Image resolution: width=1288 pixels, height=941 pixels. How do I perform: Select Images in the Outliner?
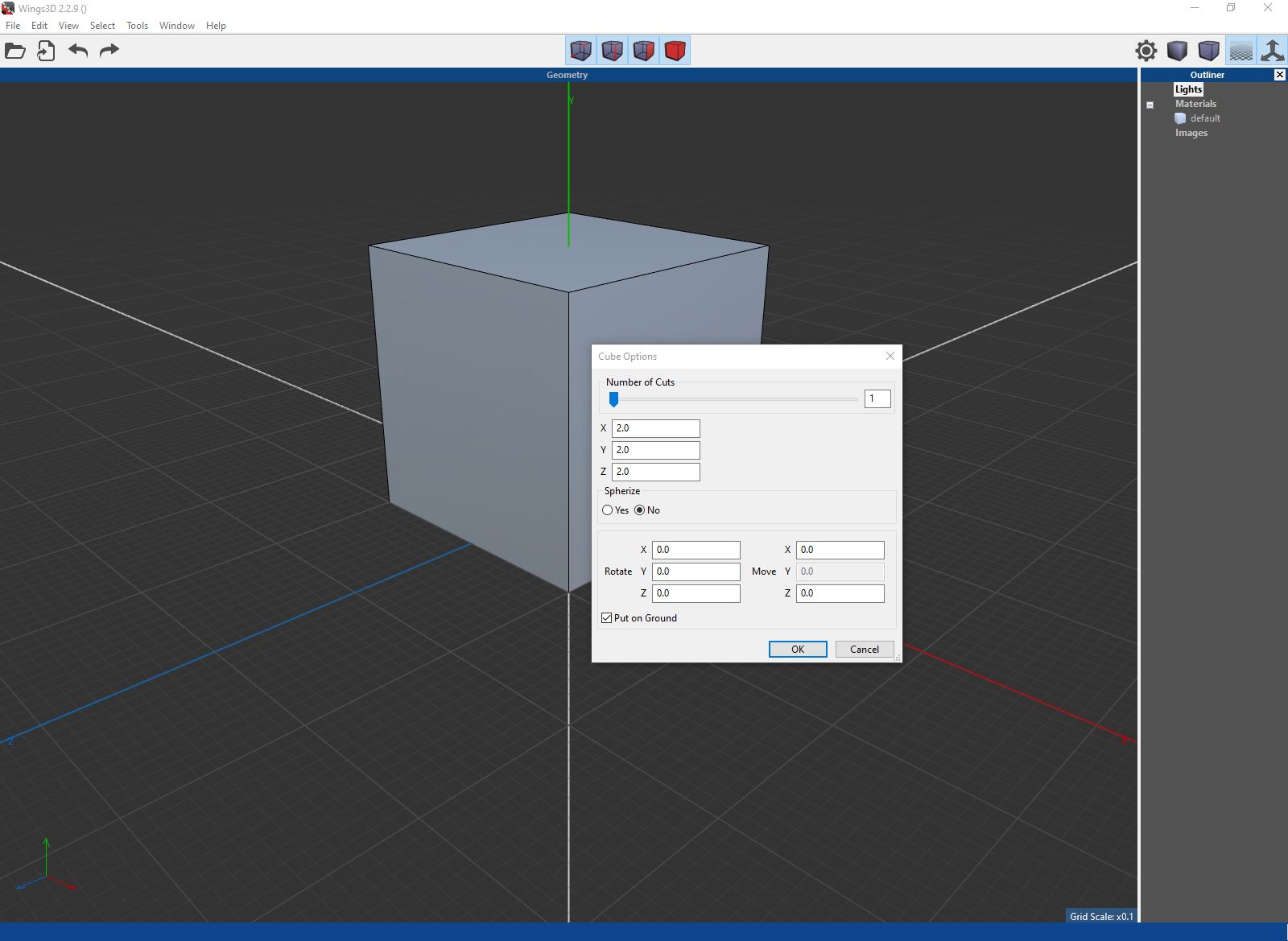1191,133
